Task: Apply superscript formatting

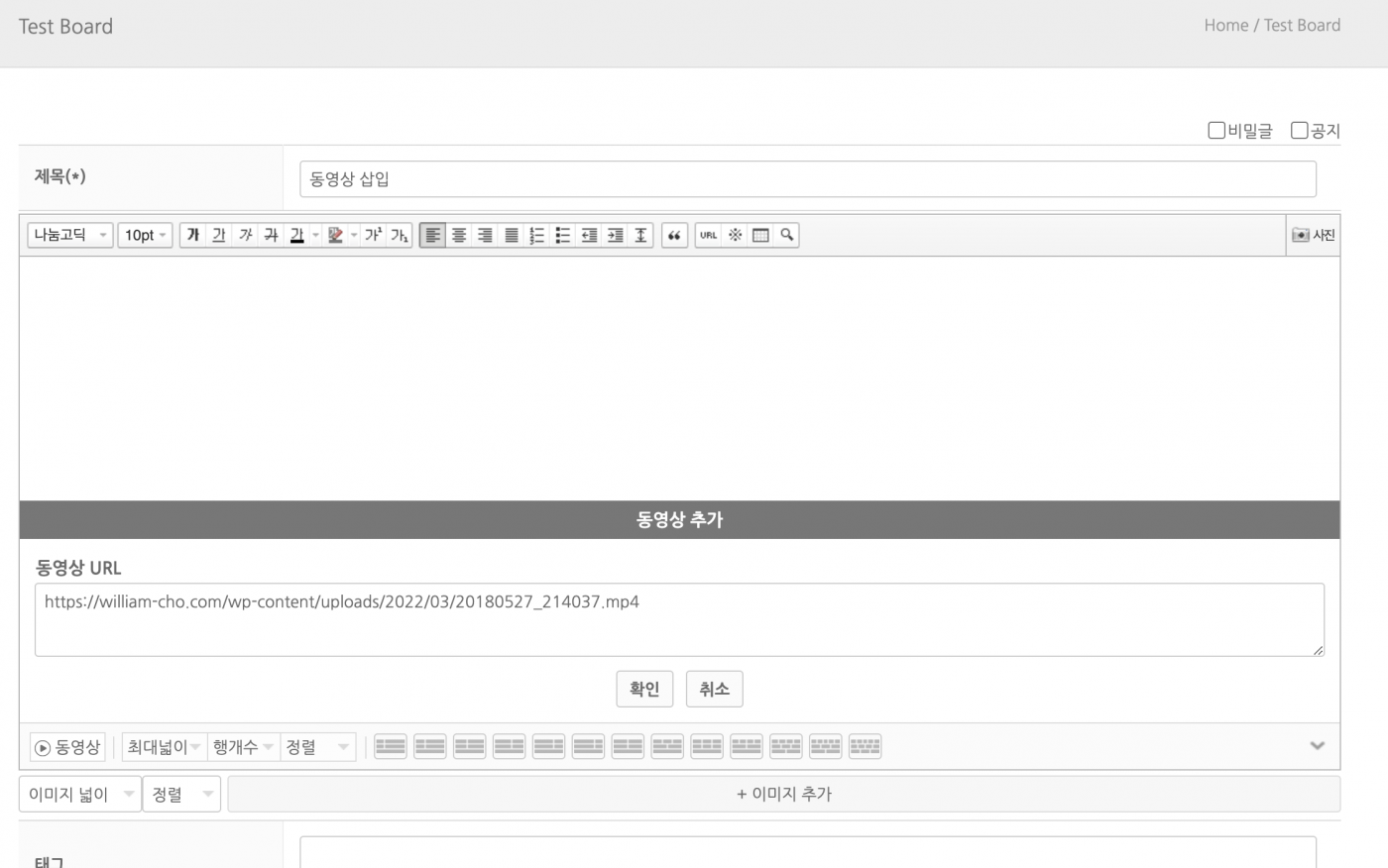Action: coord(374,235)
